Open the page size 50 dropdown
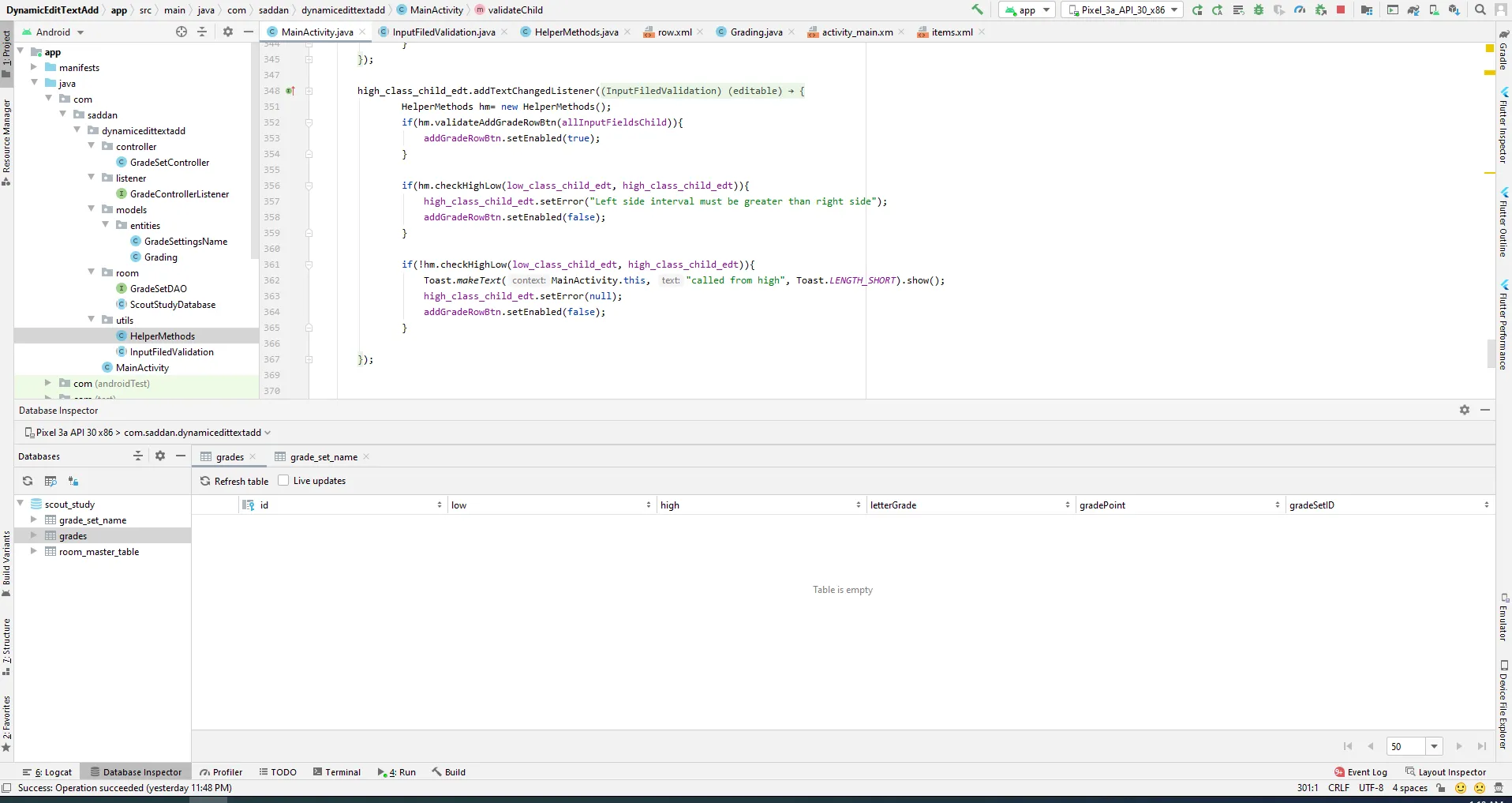The image size is (1512, 803). pos(1434,746)
